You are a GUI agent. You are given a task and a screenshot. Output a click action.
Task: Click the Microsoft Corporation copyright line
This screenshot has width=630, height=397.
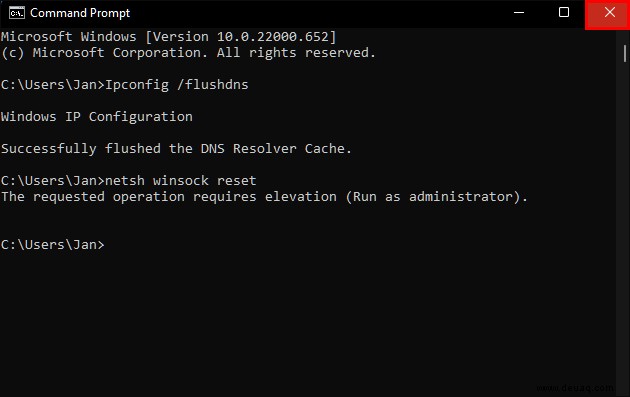click(x=188, y=53)
